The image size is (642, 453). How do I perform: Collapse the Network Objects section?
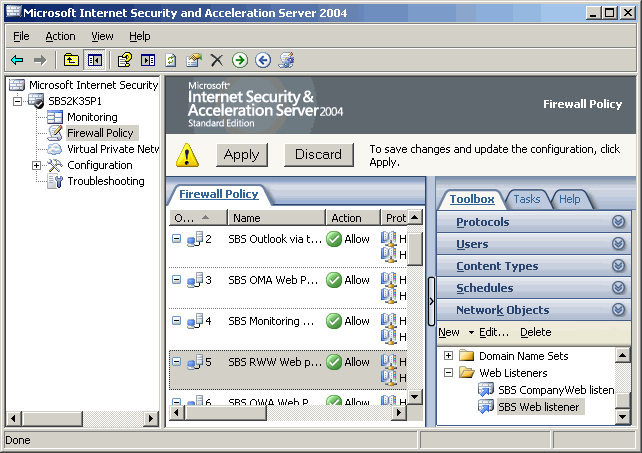point(618,310)
